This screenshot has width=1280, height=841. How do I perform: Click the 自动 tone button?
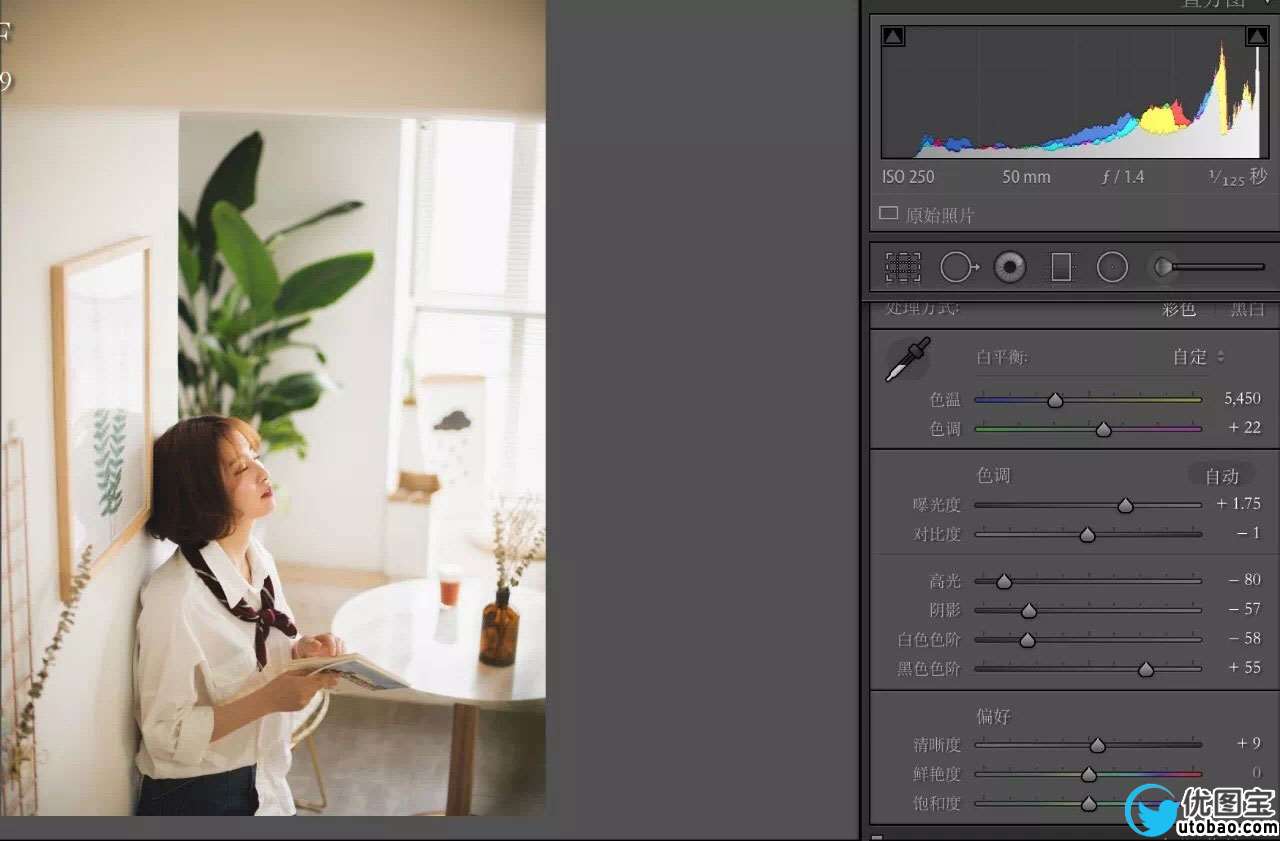pos(1222,476)
